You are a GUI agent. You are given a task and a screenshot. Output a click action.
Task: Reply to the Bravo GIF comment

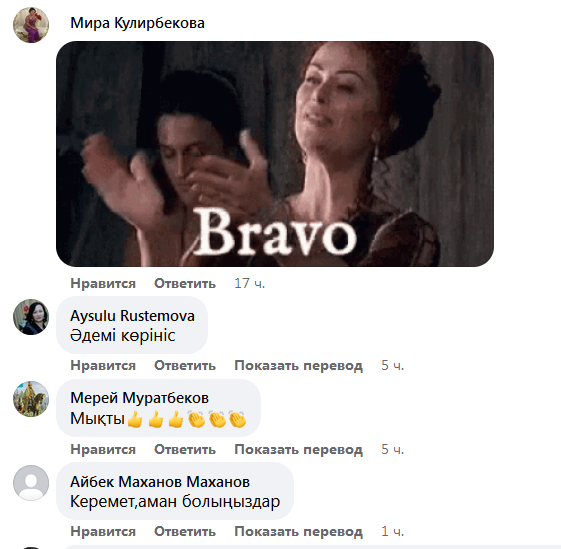pos(185,283)
